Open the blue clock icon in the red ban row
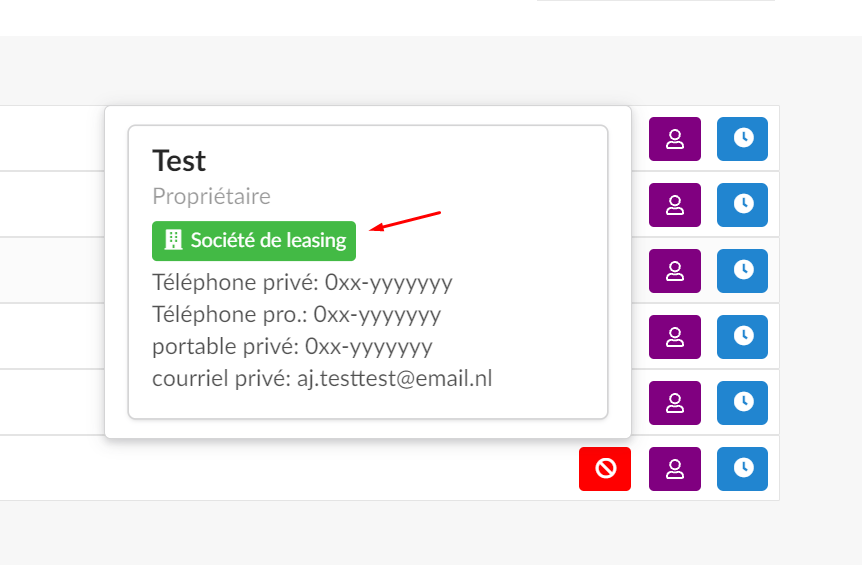 (x=742, y=469)
